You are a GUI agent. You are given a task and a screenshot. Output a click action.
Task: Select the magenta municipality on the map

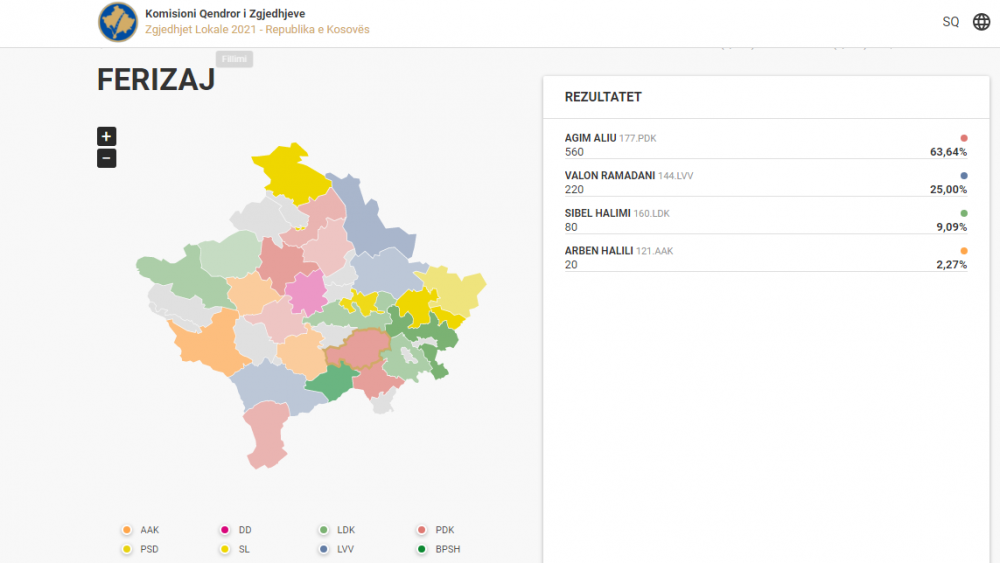click(x=306, y=293)
